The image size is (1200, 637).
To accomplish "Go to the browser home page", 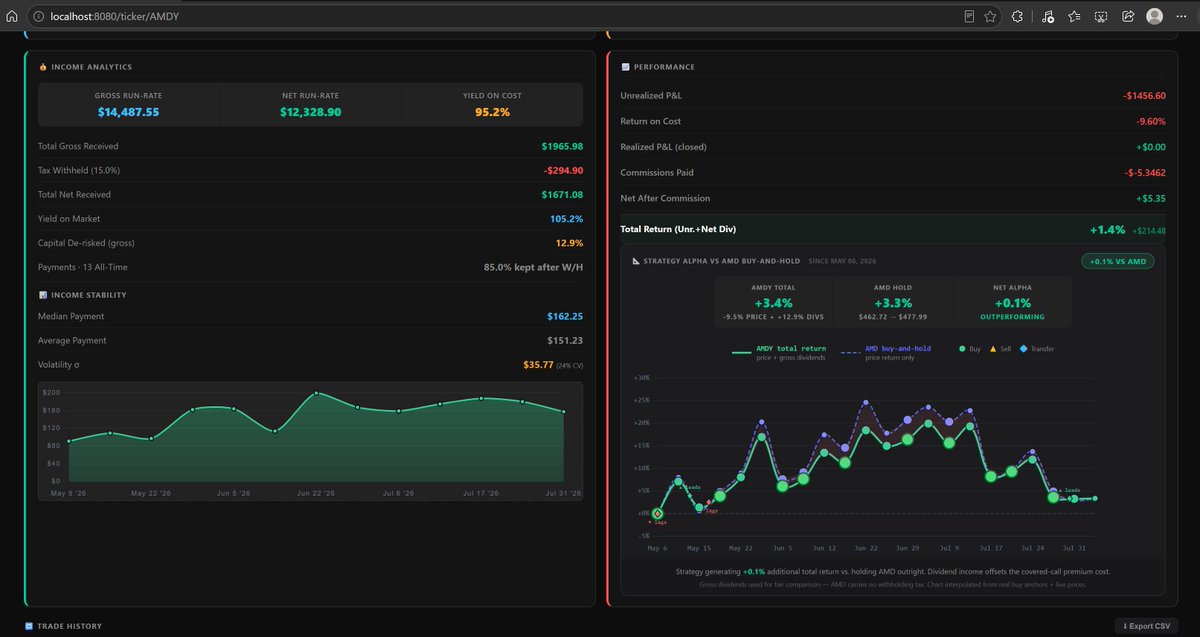I will (x=12, y=16).
